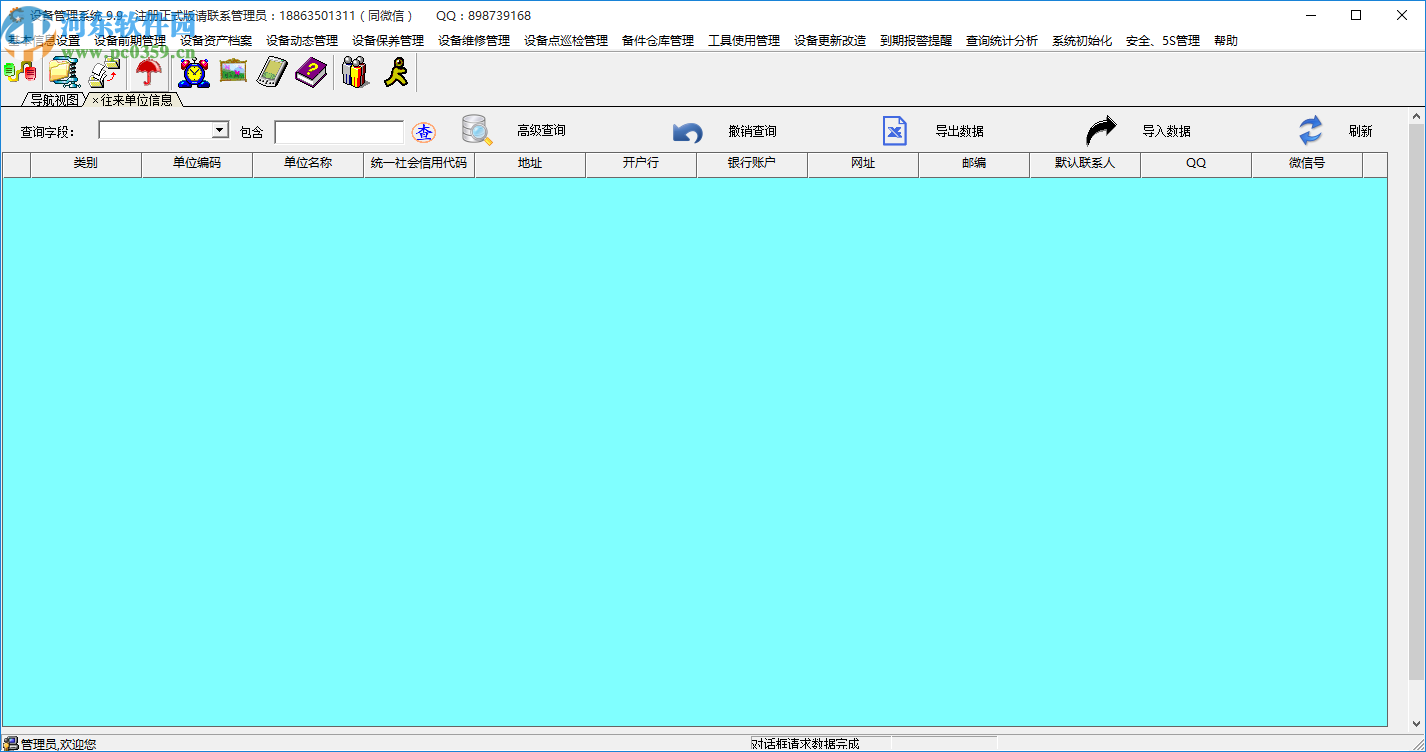Screen dimensions: 1426x752
Task: Click 撤销查询 button label
Action: [x=752, y=131]
